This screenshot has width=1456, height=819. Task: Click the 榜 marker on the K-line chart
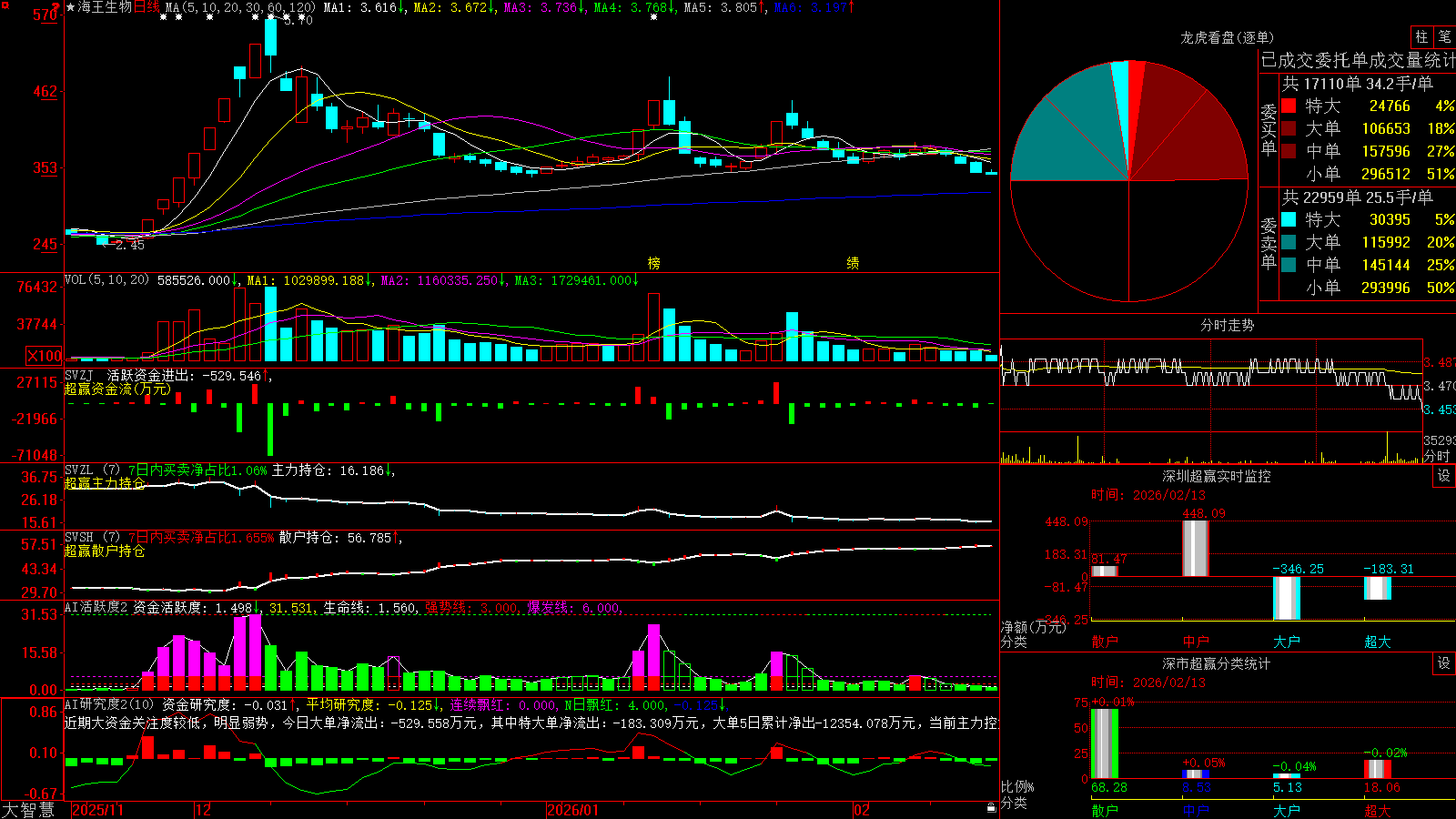click(654, 263)
